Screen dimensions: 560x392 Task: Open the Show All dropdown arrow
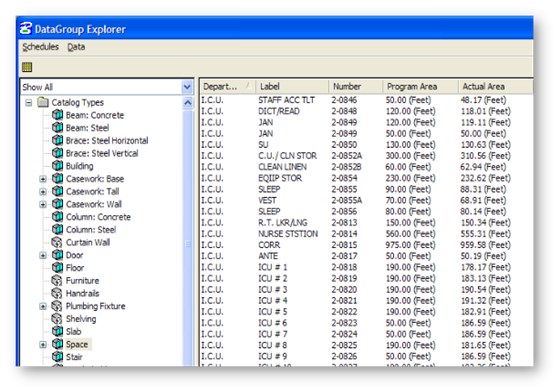(187, 87)
